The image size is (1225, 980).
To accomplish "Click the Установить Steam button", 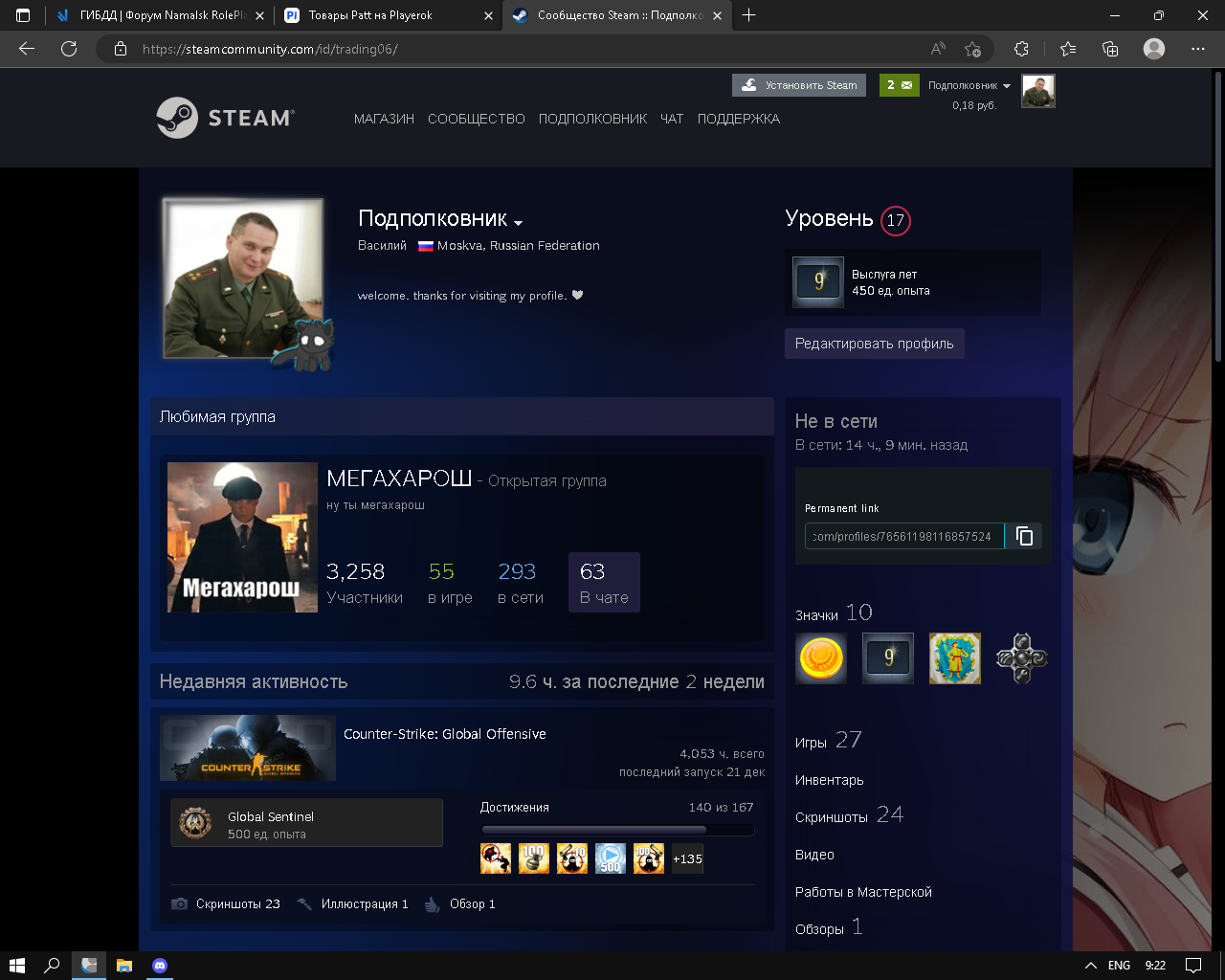I will [799, 85].
